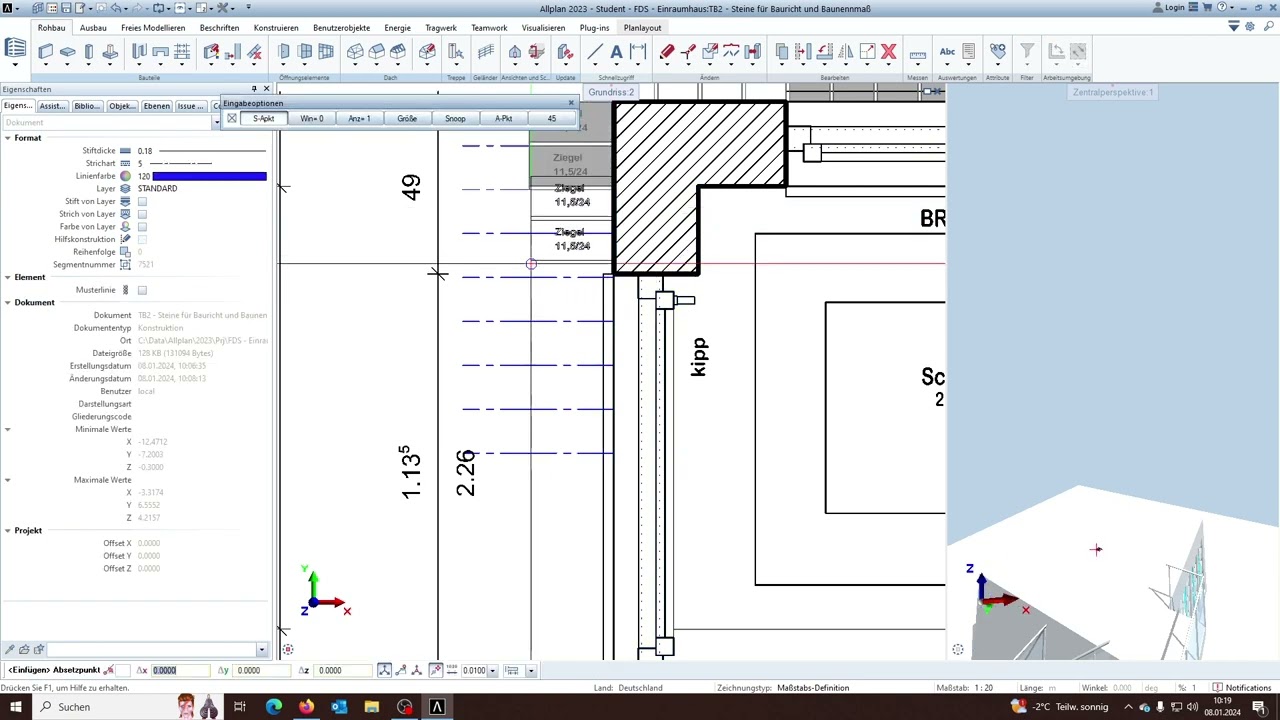The width and height of the screenshot is (1280, 720).
Task: Click the Win= 0 button
Action: [312, 118]
